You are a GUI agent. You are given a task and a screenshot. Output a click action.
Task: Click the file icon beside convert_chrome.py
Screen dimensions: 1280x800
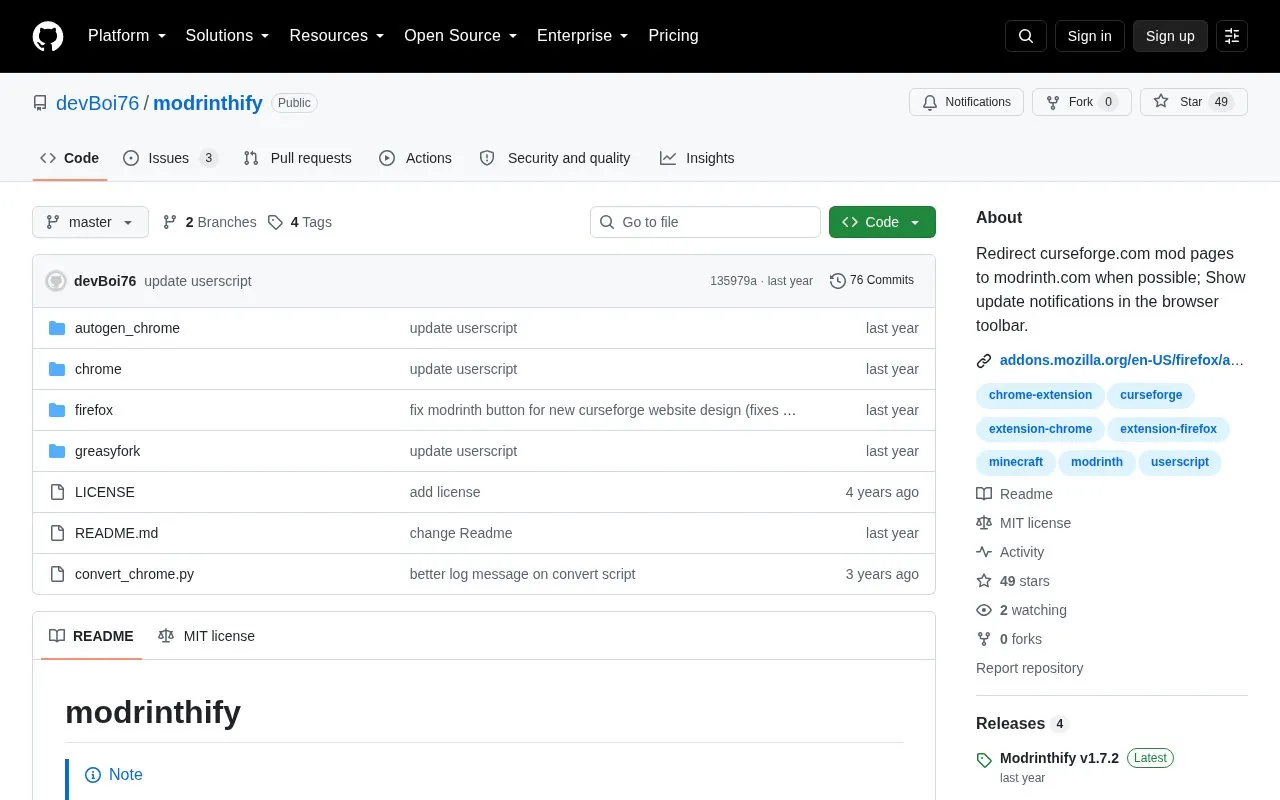(57, 574)
